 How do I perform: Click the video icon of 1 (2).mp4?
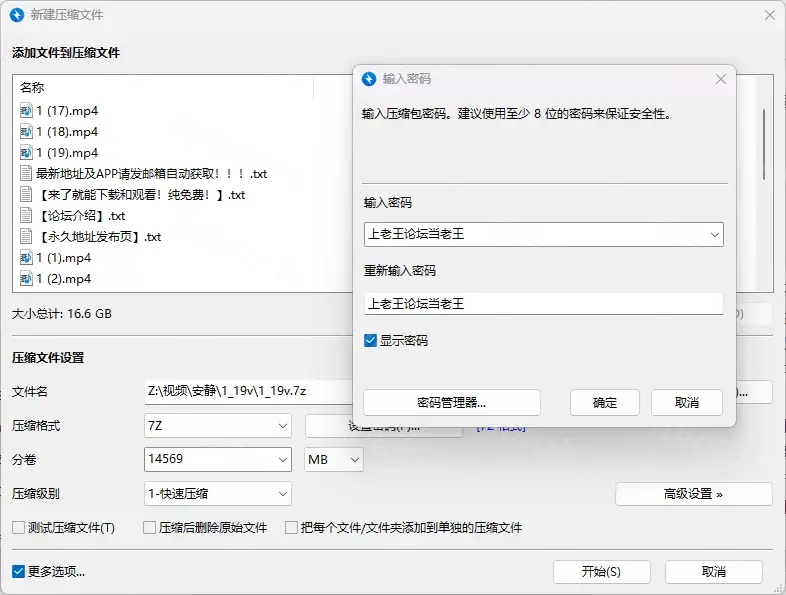[26, 279]
